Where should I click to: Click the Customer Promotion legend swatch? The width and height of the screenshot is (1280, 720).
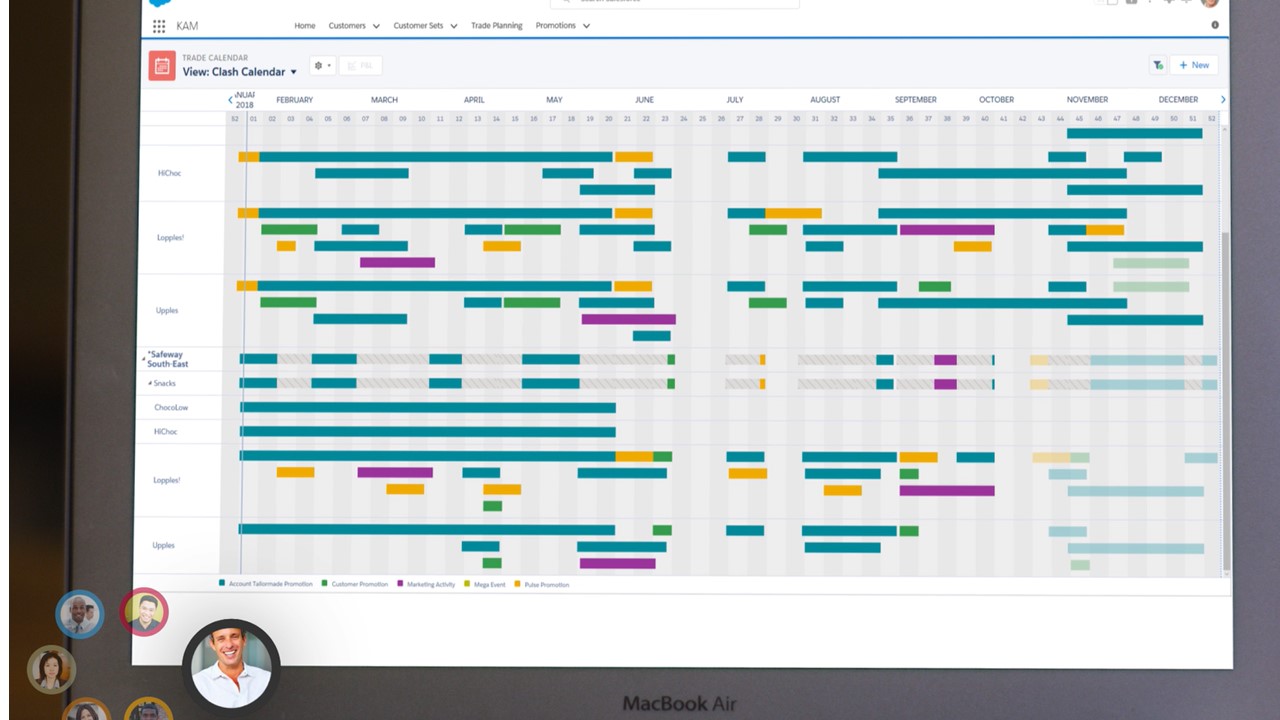(x=324, y=583)
